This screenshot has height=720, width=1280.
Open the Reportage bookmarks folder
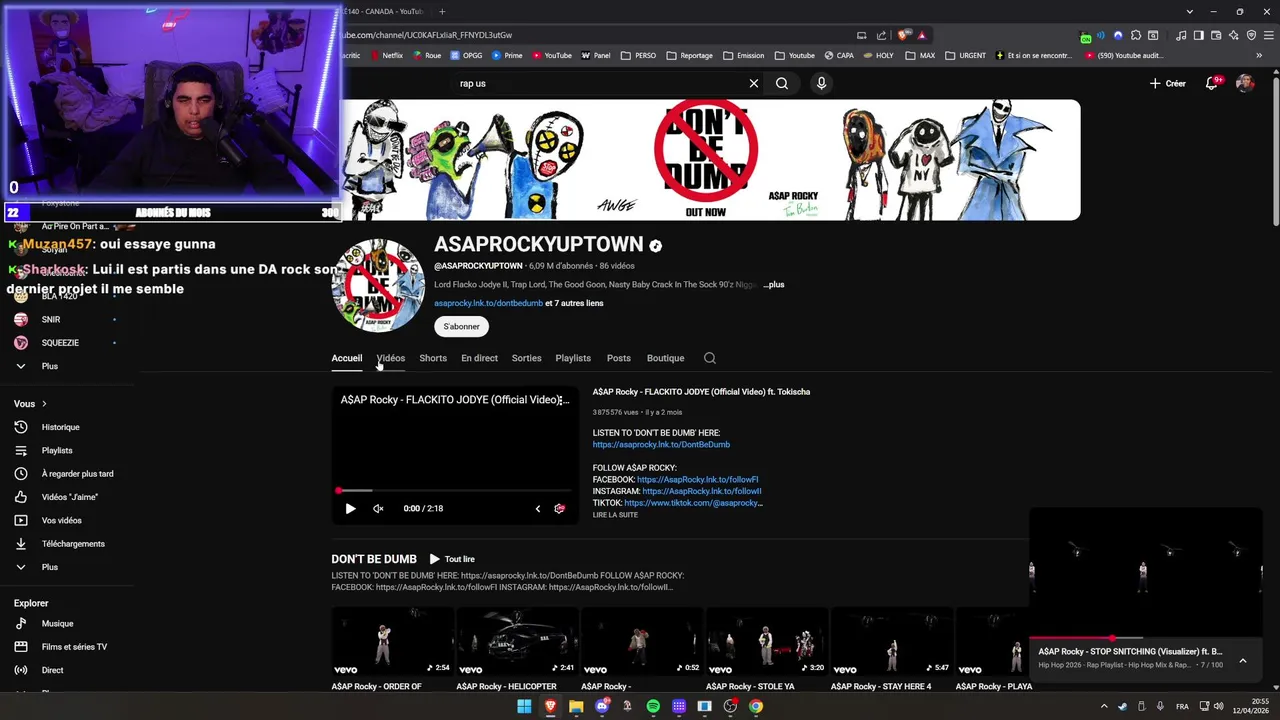pos(689,55)
